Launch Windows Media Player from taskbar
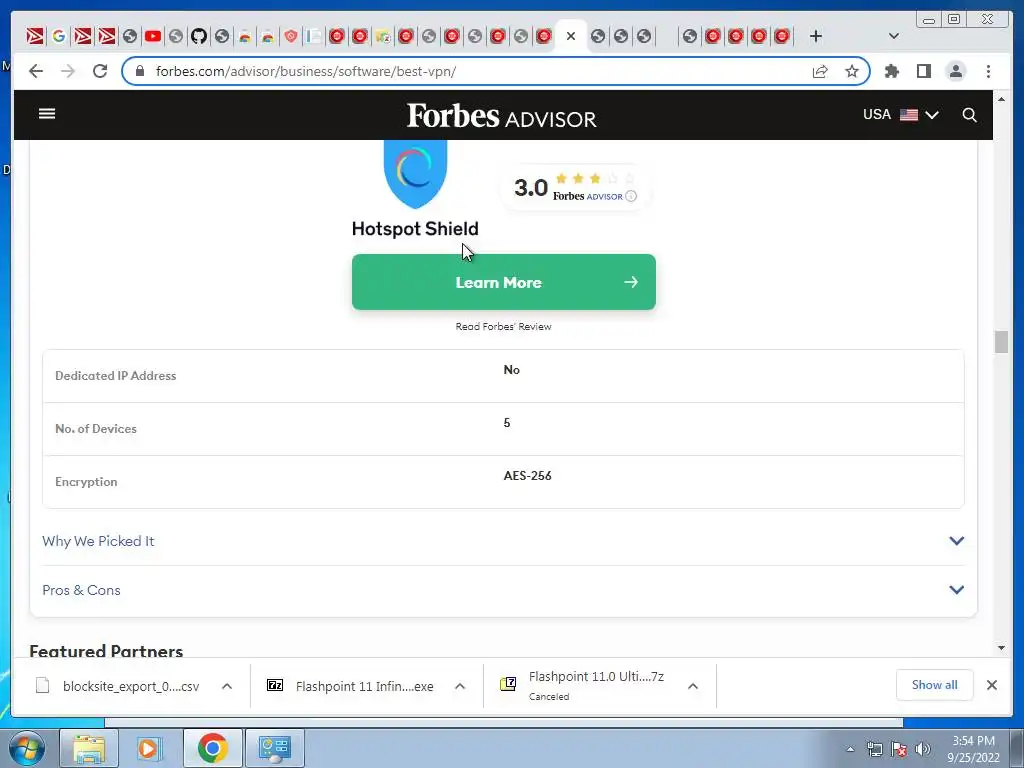Screen dimensions: 1024x768 148,748
